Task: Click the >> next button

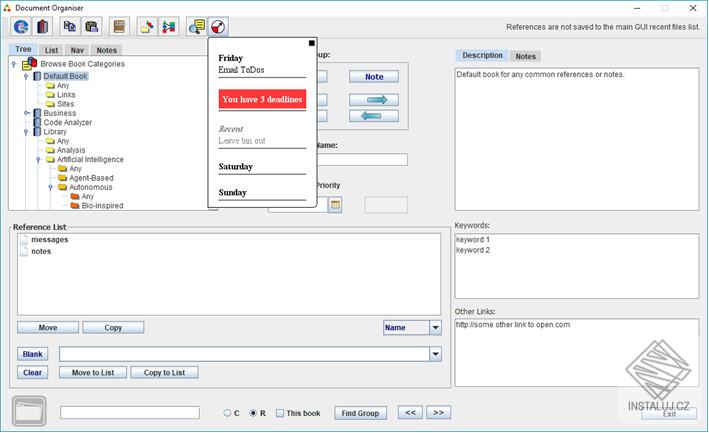Action: pos(438,412)
